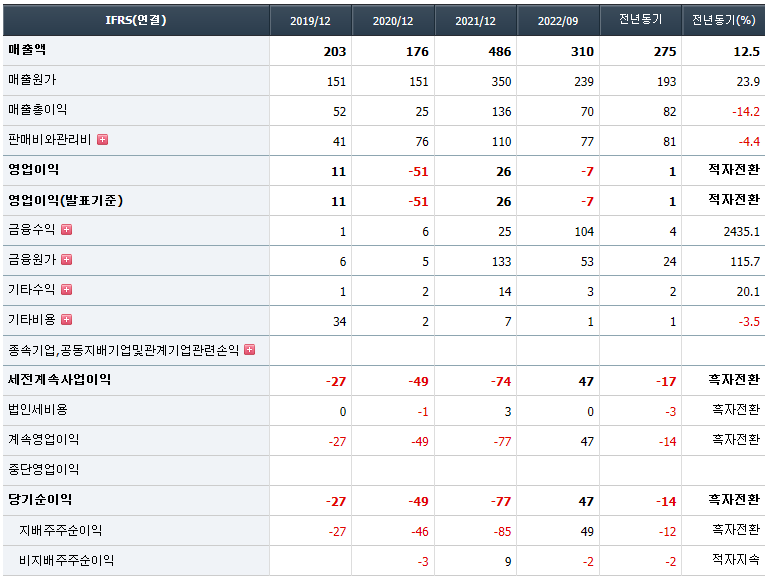Click 당기순이익 value -77 for 2021/12
Image resolution: width=765 pixels, height=580 pixels.
click(x=501, y=502)
